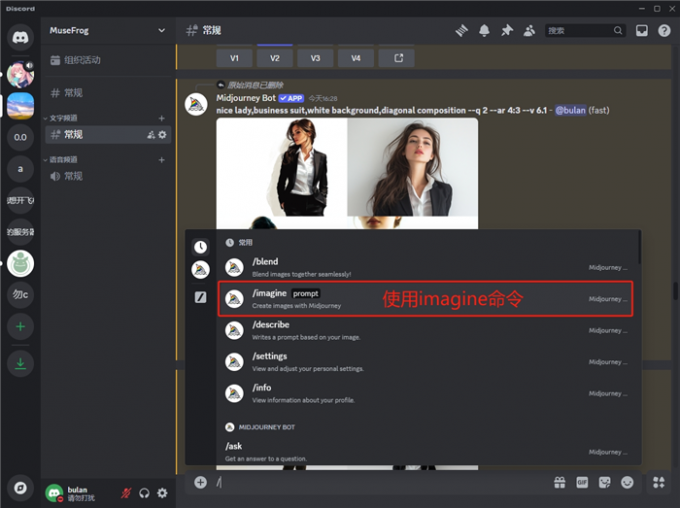Click the search field in header
This screenshot has height=508, width=680.
[585, 30]
